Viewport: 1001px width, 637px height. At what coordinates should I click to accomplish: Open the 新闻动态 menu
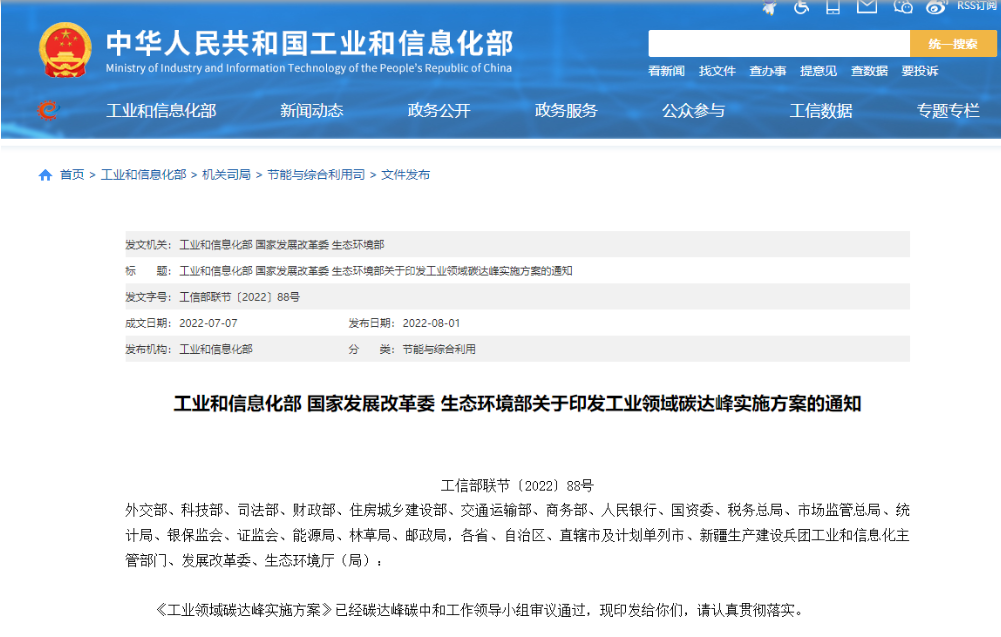click(x=311, y=111)
